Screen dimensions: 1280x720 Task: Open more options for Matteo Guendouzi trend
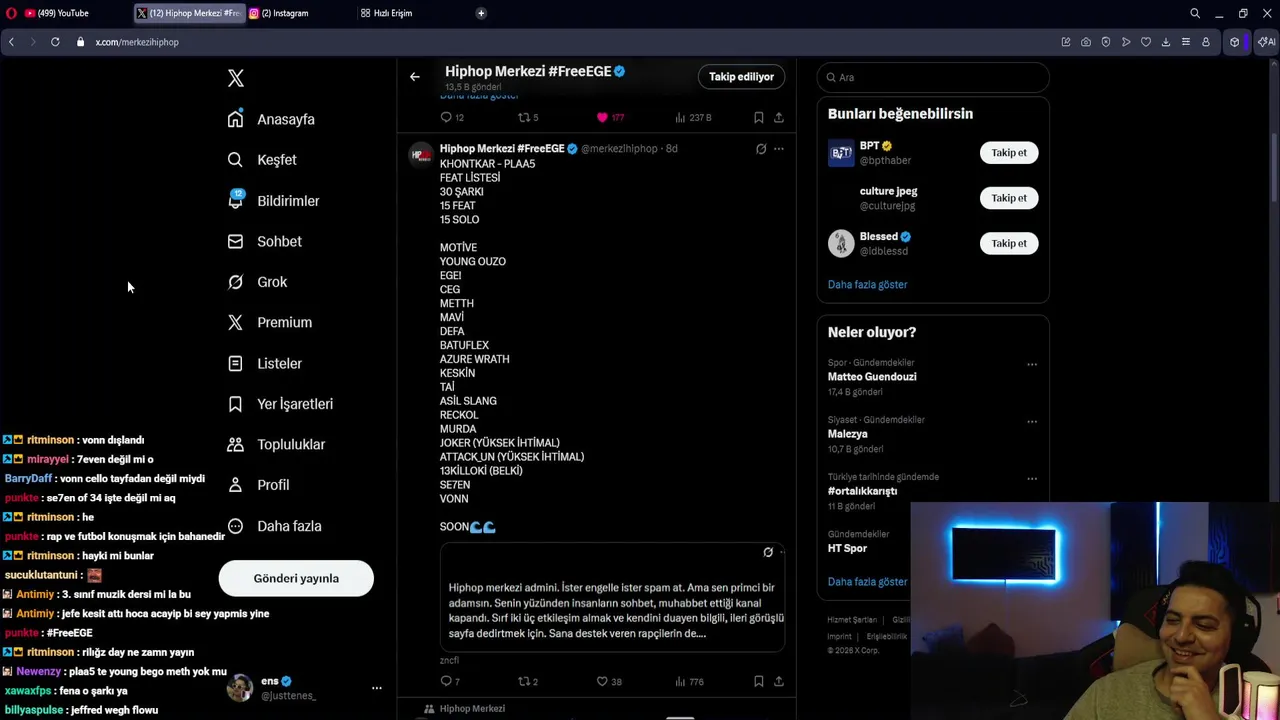tap(1032, 365)
